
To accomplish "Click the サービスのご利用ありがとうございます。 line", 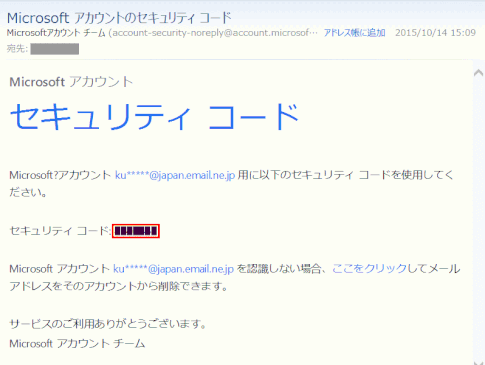I will [x=108, y=324].
